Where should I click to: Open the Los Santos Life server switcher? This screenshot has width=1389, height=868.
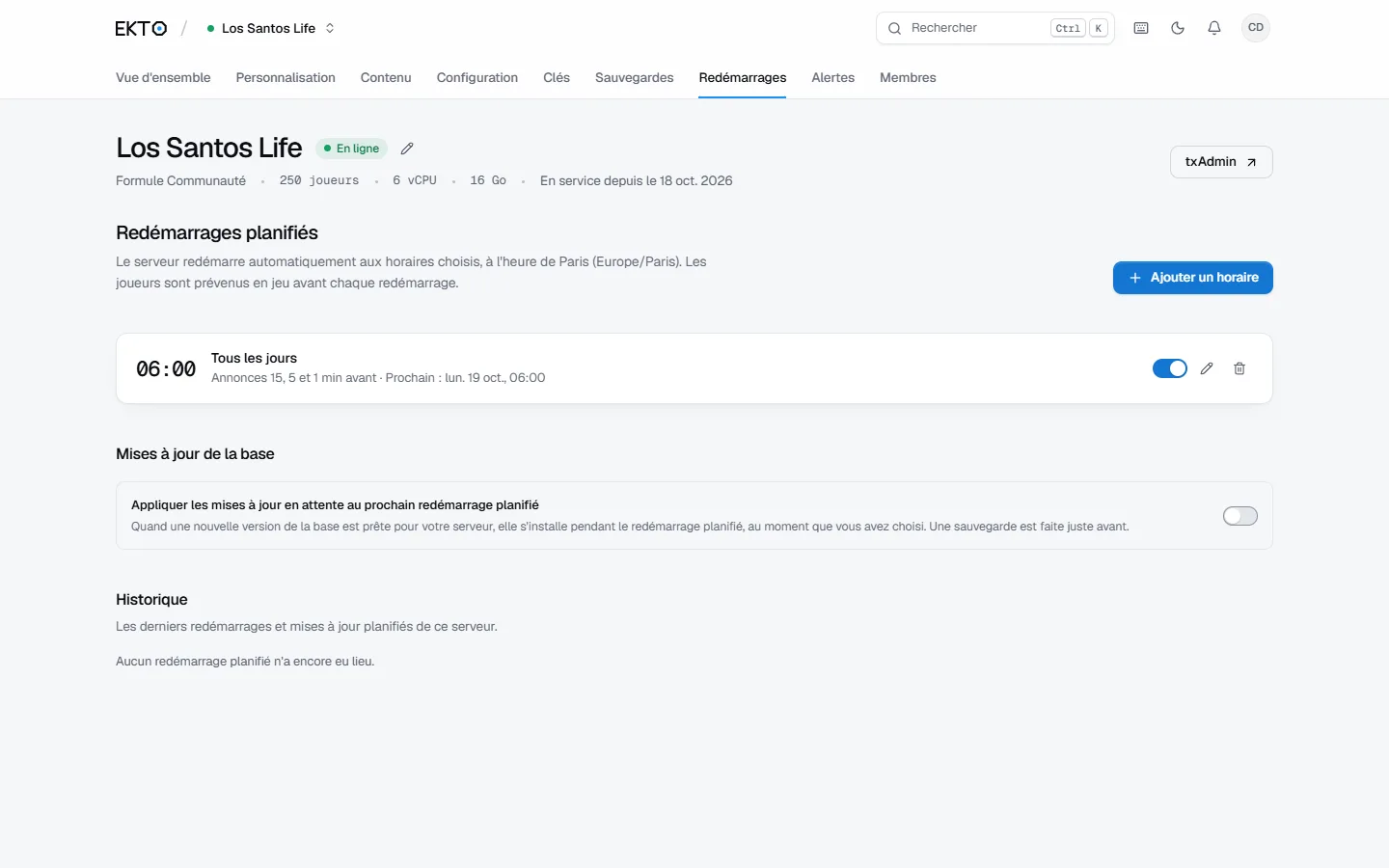pos(271,28)
